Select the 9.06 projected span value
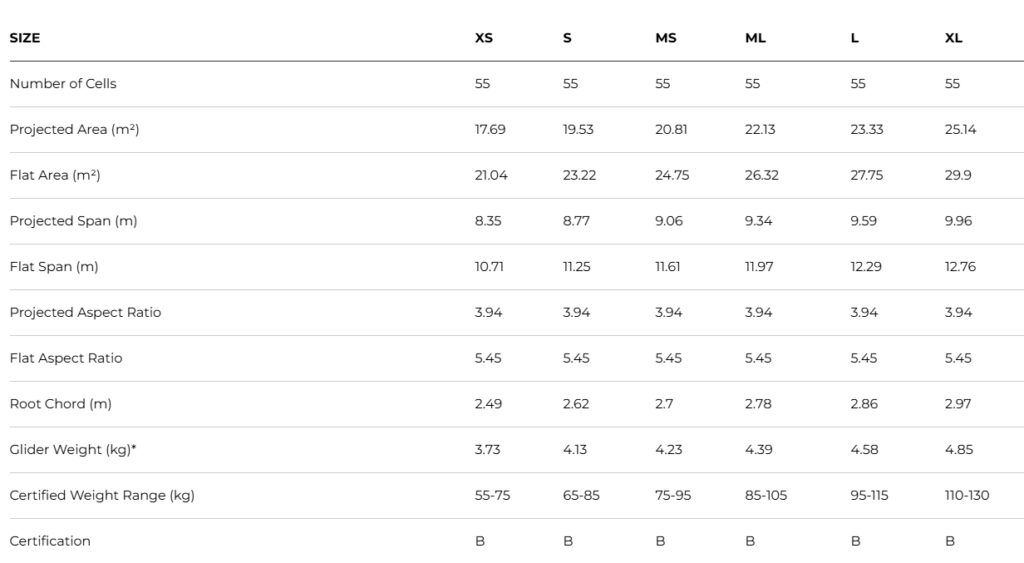Image resolution: width=1024 pixels, height=563 pixels. click(669, 221)
